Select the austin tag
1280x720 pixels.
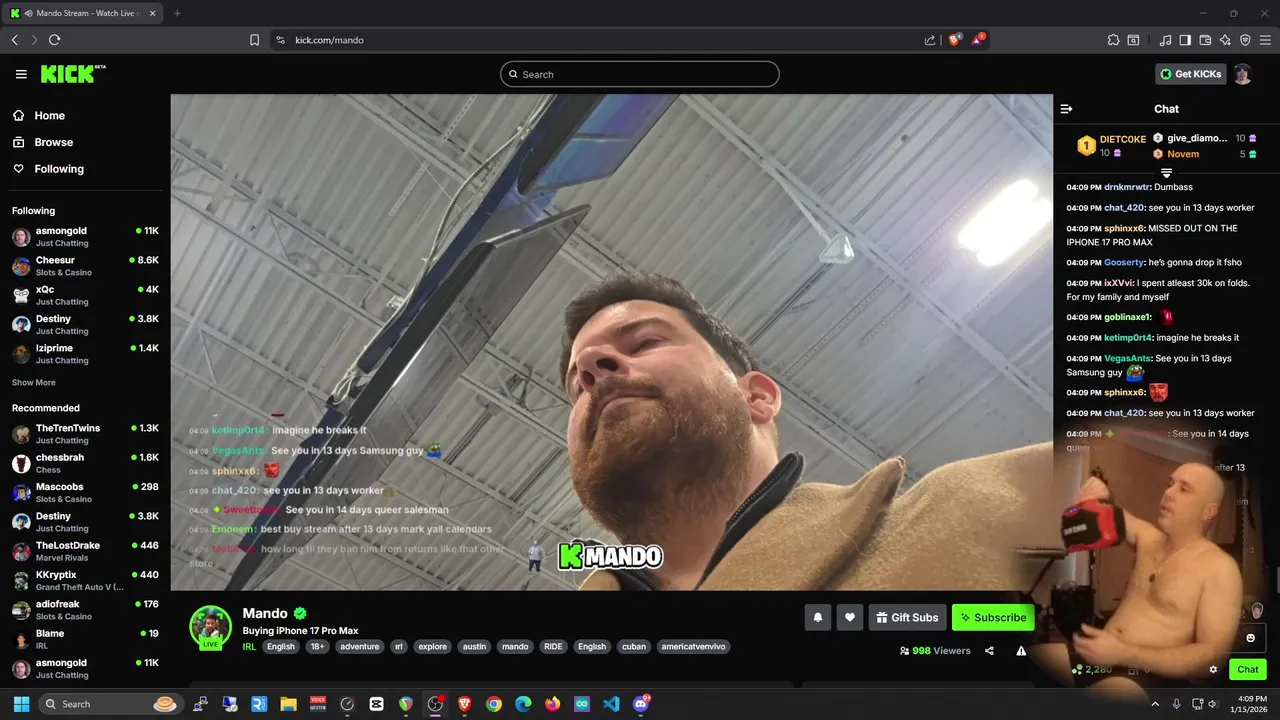(x=474, y=646)
